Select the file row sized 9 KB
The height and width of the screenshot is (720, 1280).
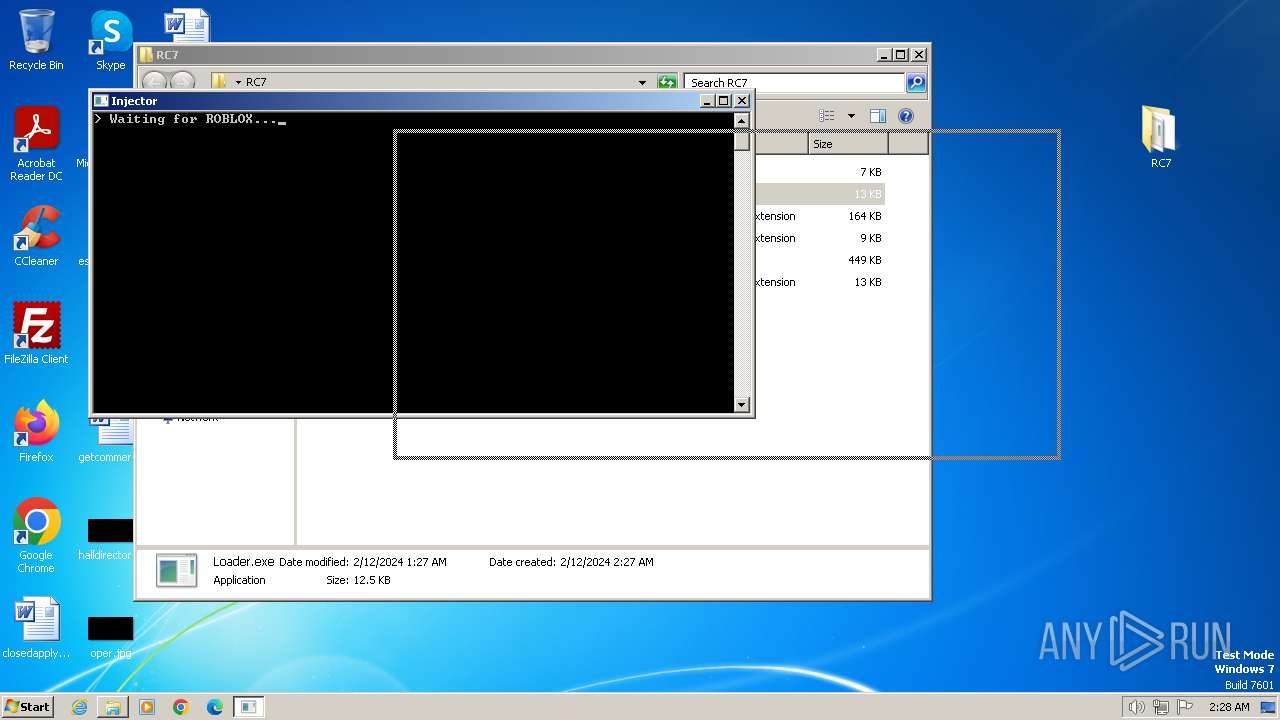click(x=820, y=238)
